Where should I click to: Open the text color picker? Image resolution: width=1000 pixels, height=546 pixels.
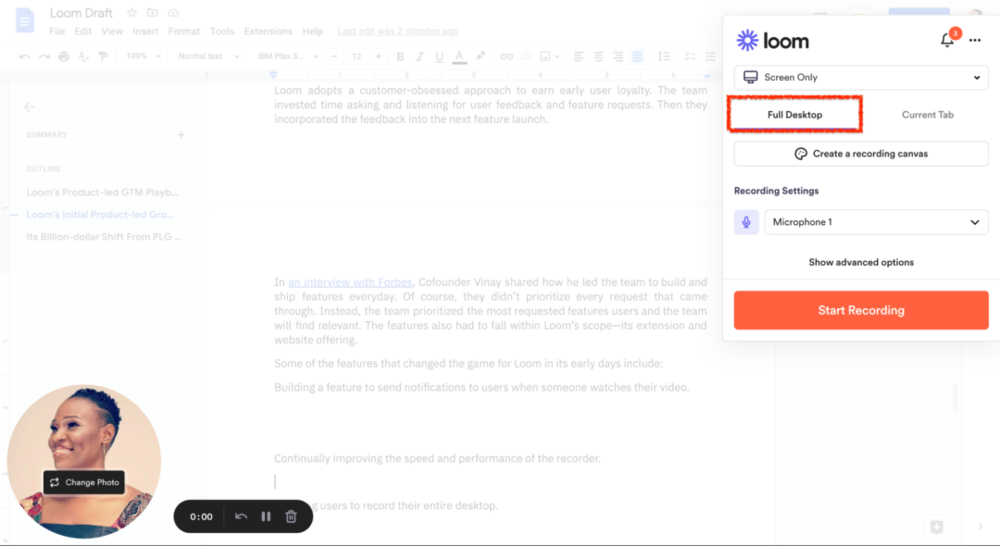point(459,57)
